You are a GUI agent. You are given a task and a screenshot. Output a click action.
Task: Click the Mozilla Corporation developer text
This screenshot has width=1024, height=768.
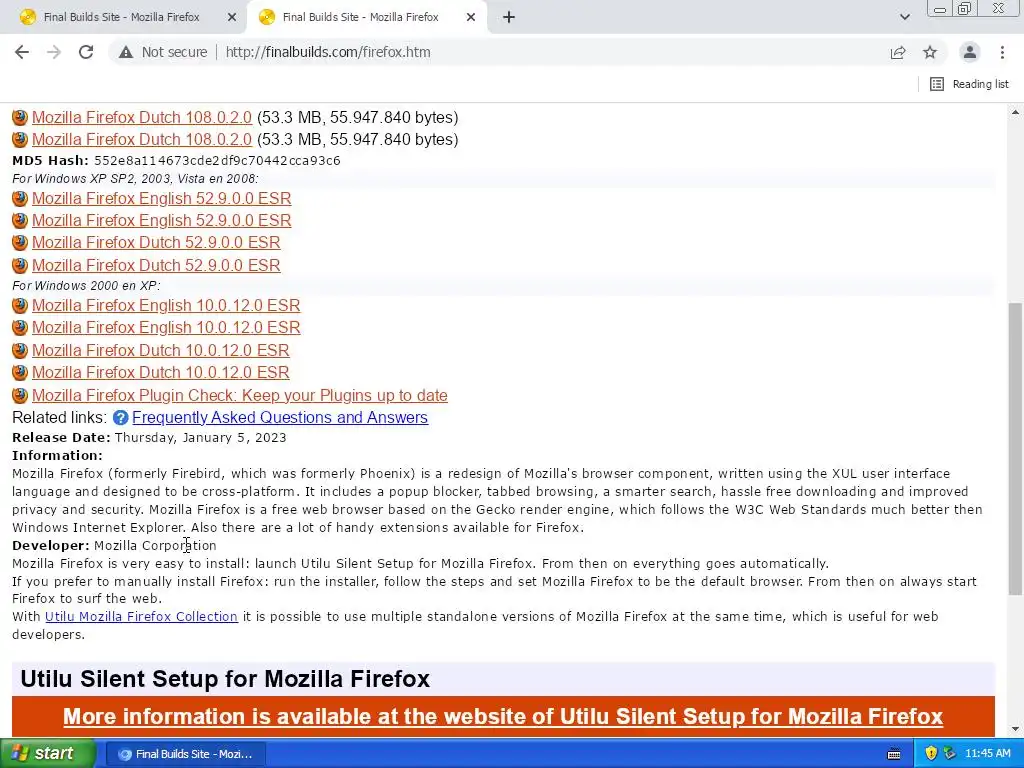click(155, 545)
